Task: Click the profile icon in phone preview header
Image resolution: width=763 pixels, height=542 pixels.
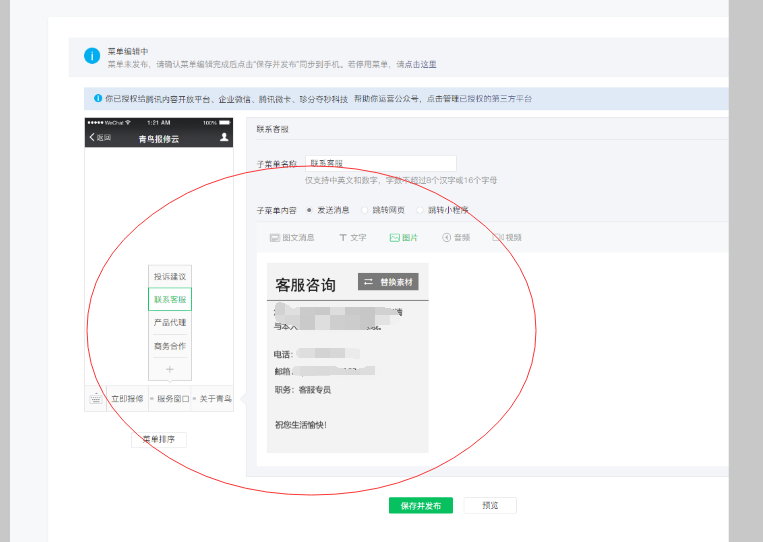Action: click(224, 137)
